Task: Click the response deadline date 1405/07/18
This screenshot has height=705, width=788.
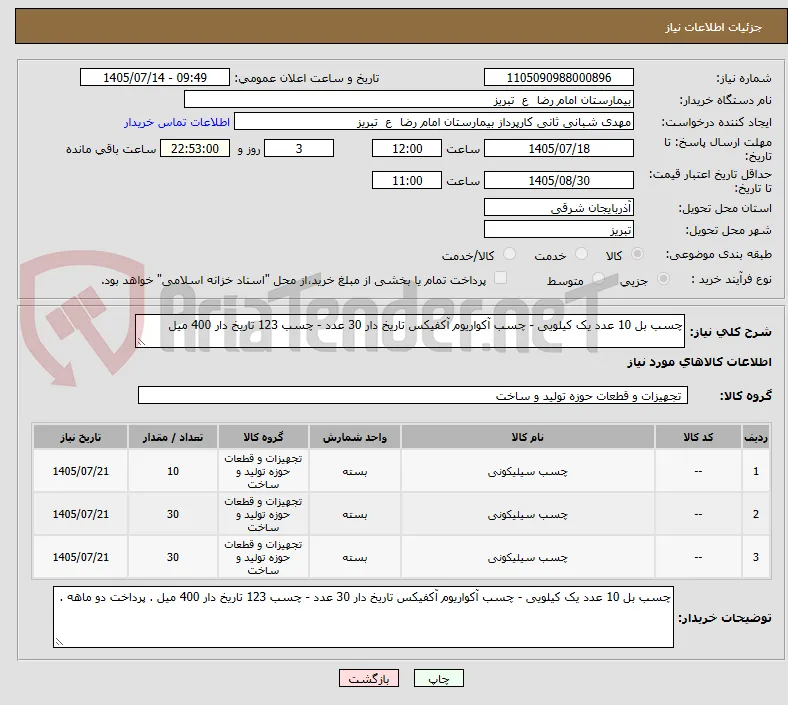Action: coord(558,148)
